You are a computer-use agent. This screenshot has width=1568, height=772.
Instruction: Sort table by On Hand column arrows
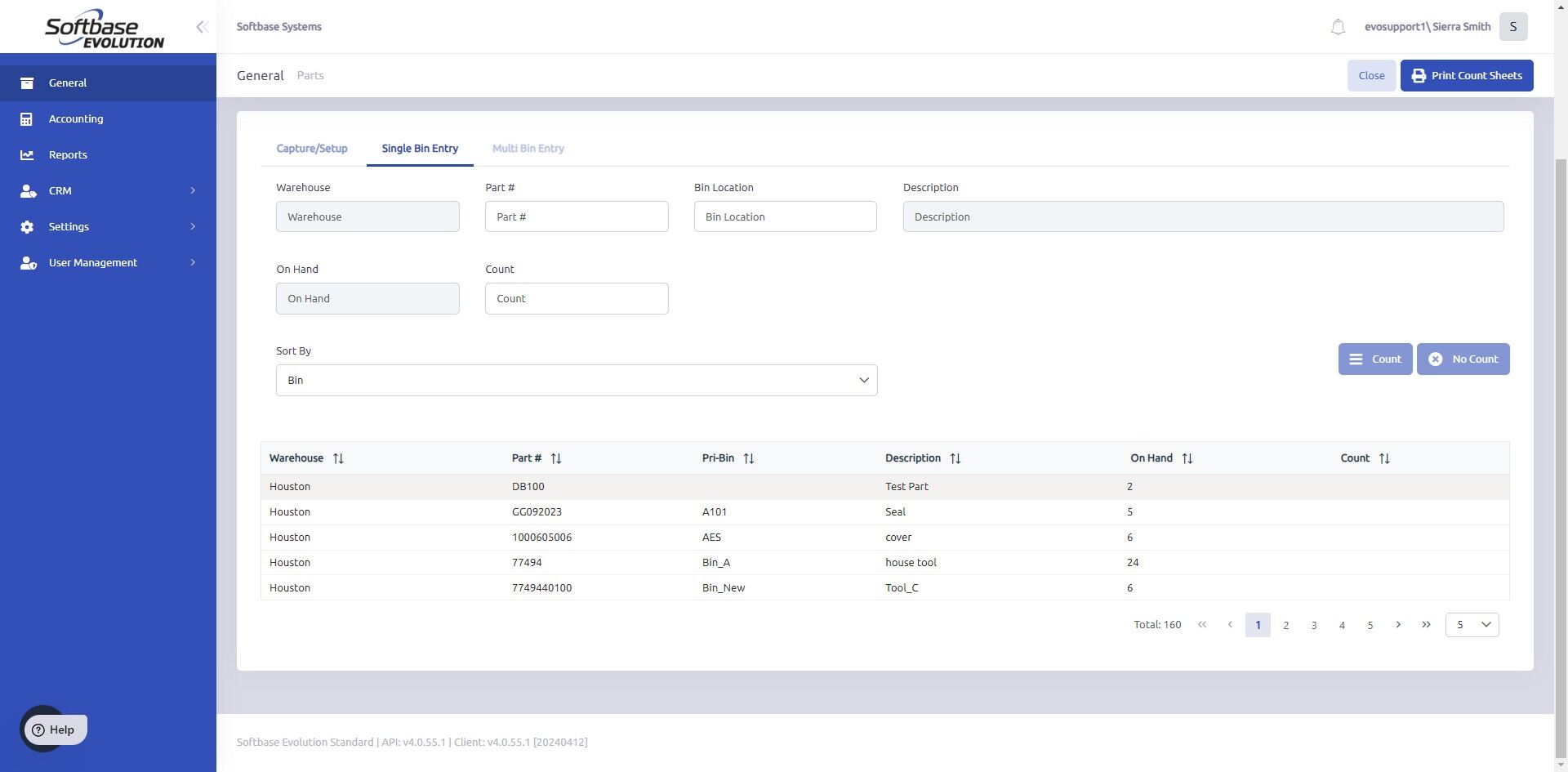1187,459
